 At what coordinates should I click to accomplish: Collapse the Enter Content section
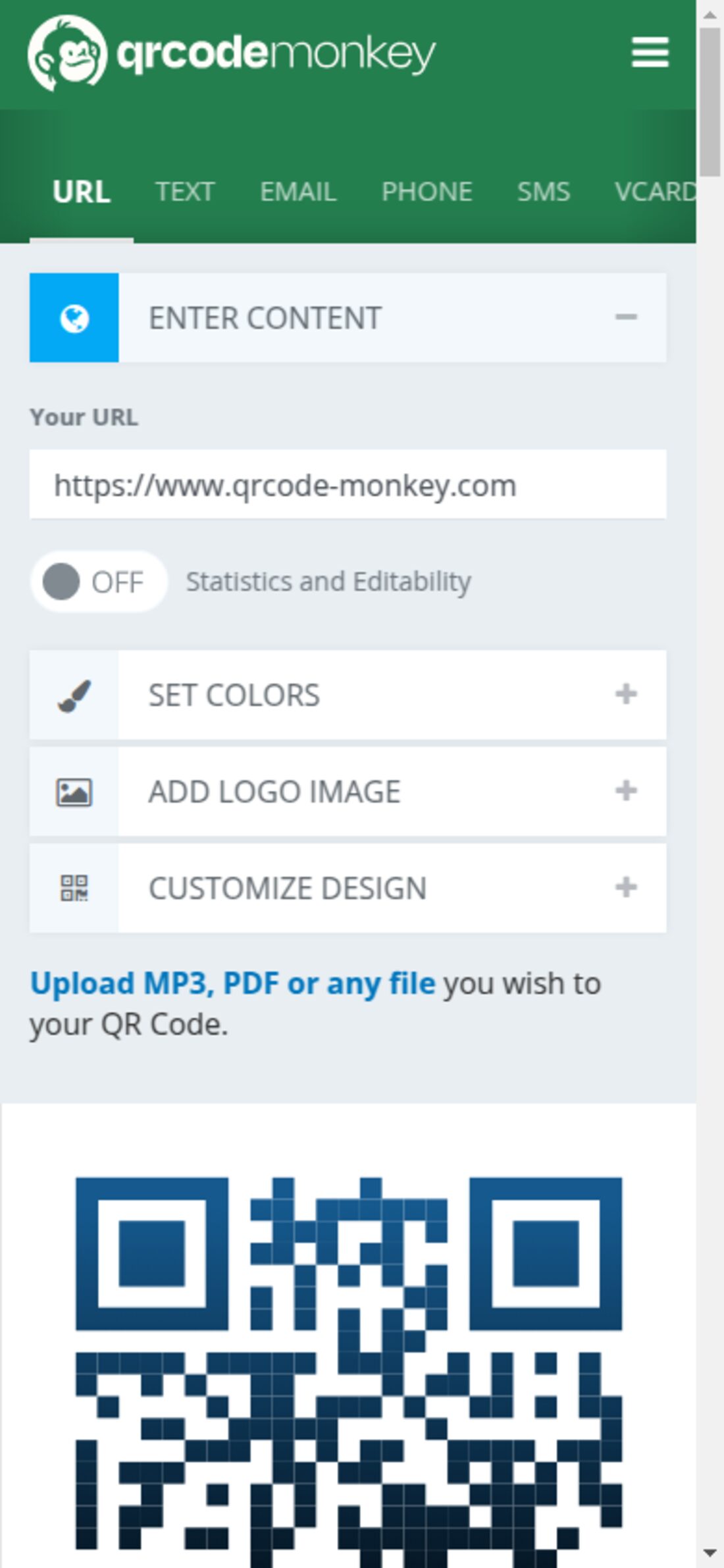coord(625,317)
